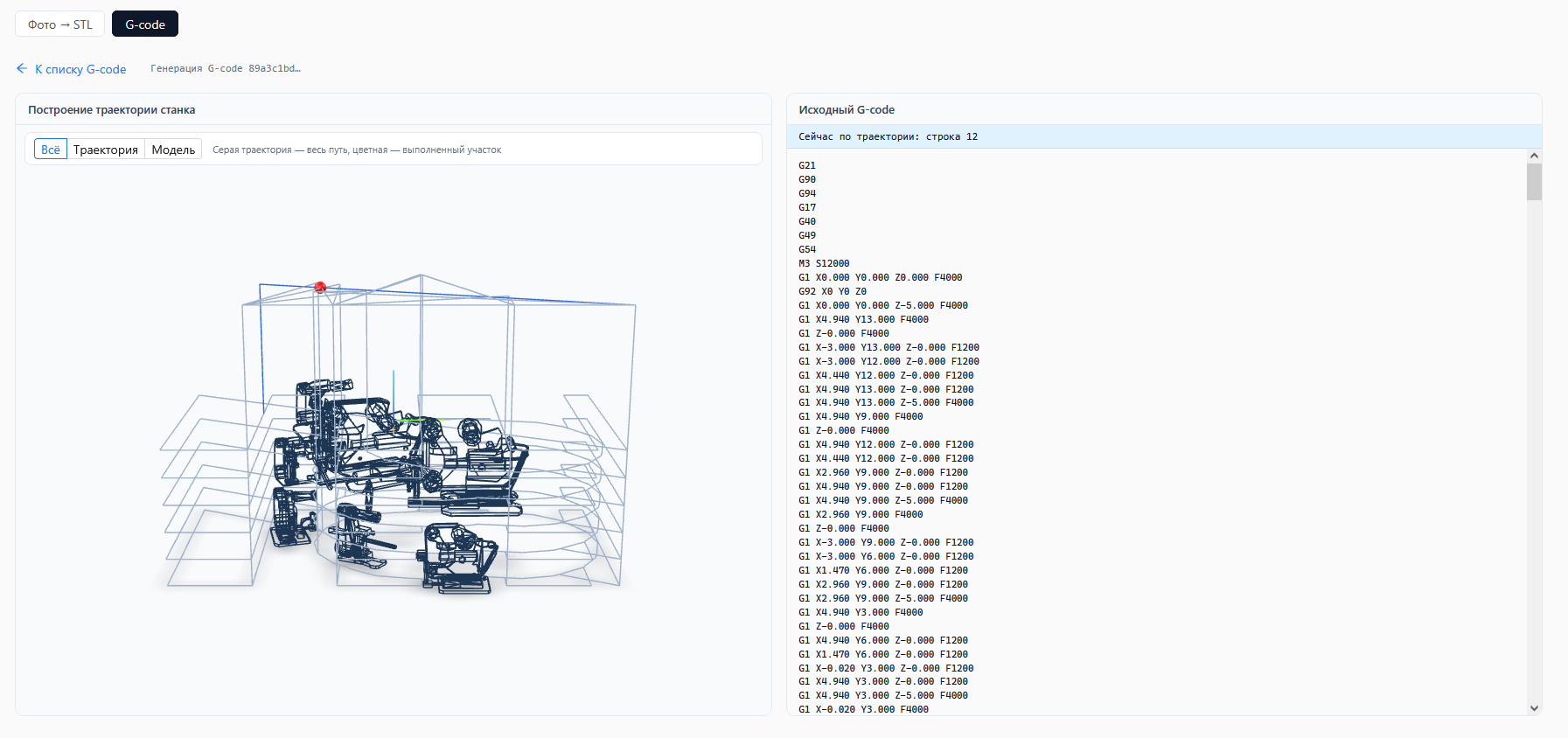Open the G-code tab
Screen dimensions: 1568x738
(x=145, y=24)
